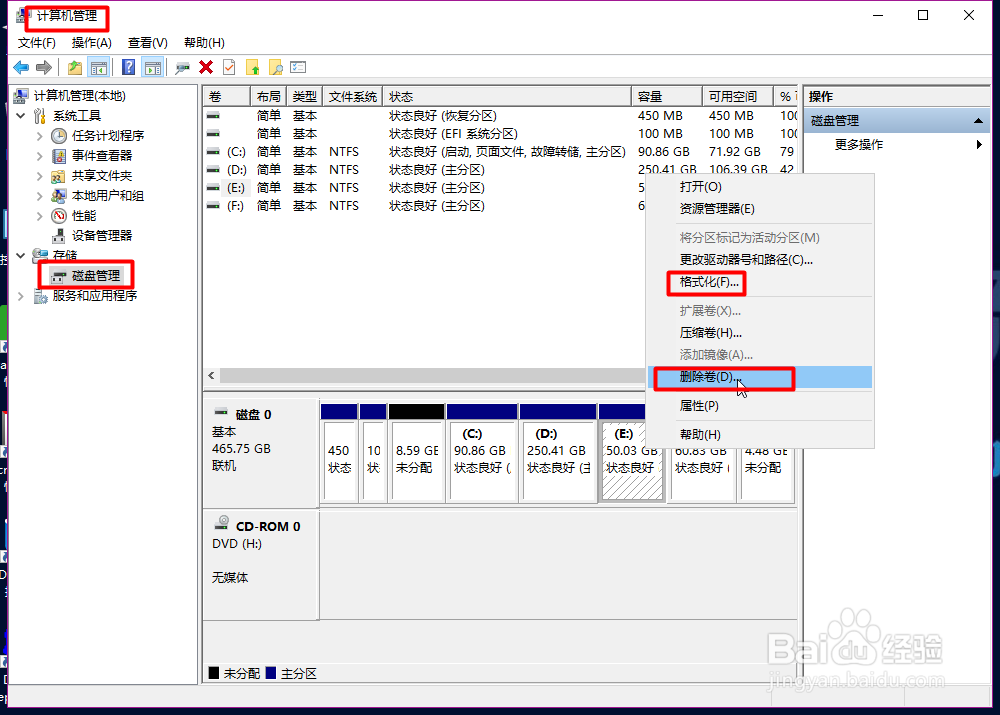Screen dimensions: 1000x715
Task: Sort by the 卷 column header
Action: [226, 96]
